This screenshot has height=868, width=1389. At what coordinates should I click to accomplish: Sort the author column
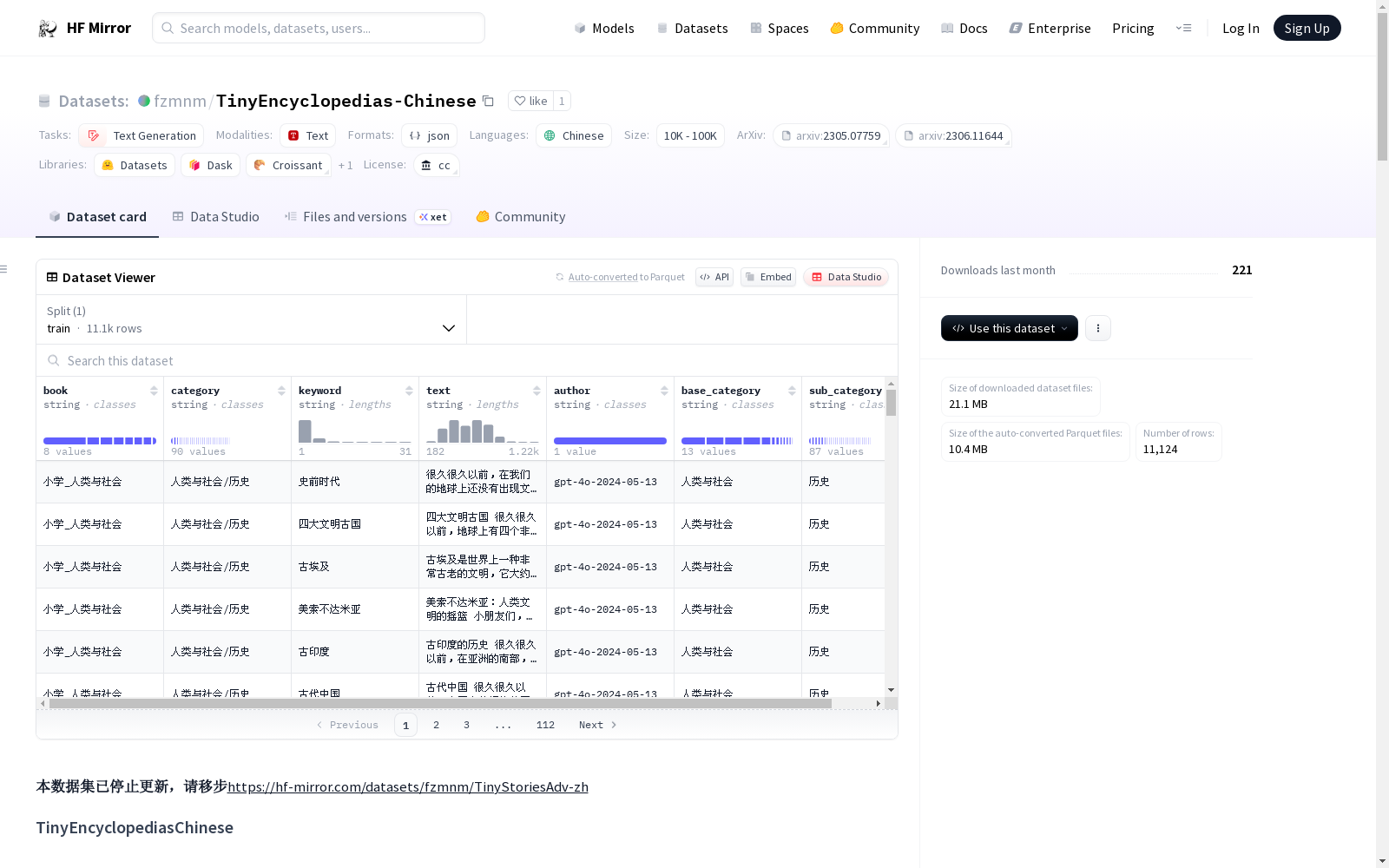[664, 391]
